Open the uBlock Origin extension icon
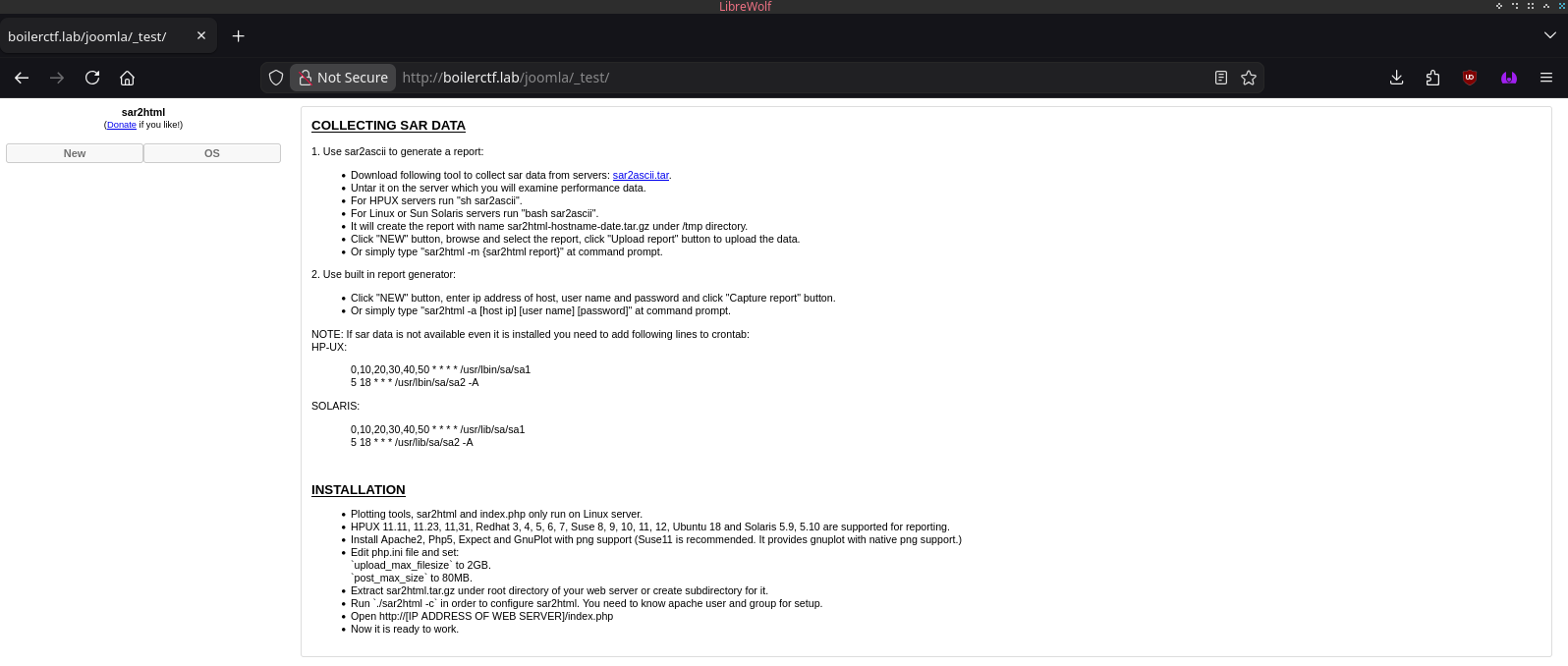This screenshot has height=666, width=1568. point(1470,78)
